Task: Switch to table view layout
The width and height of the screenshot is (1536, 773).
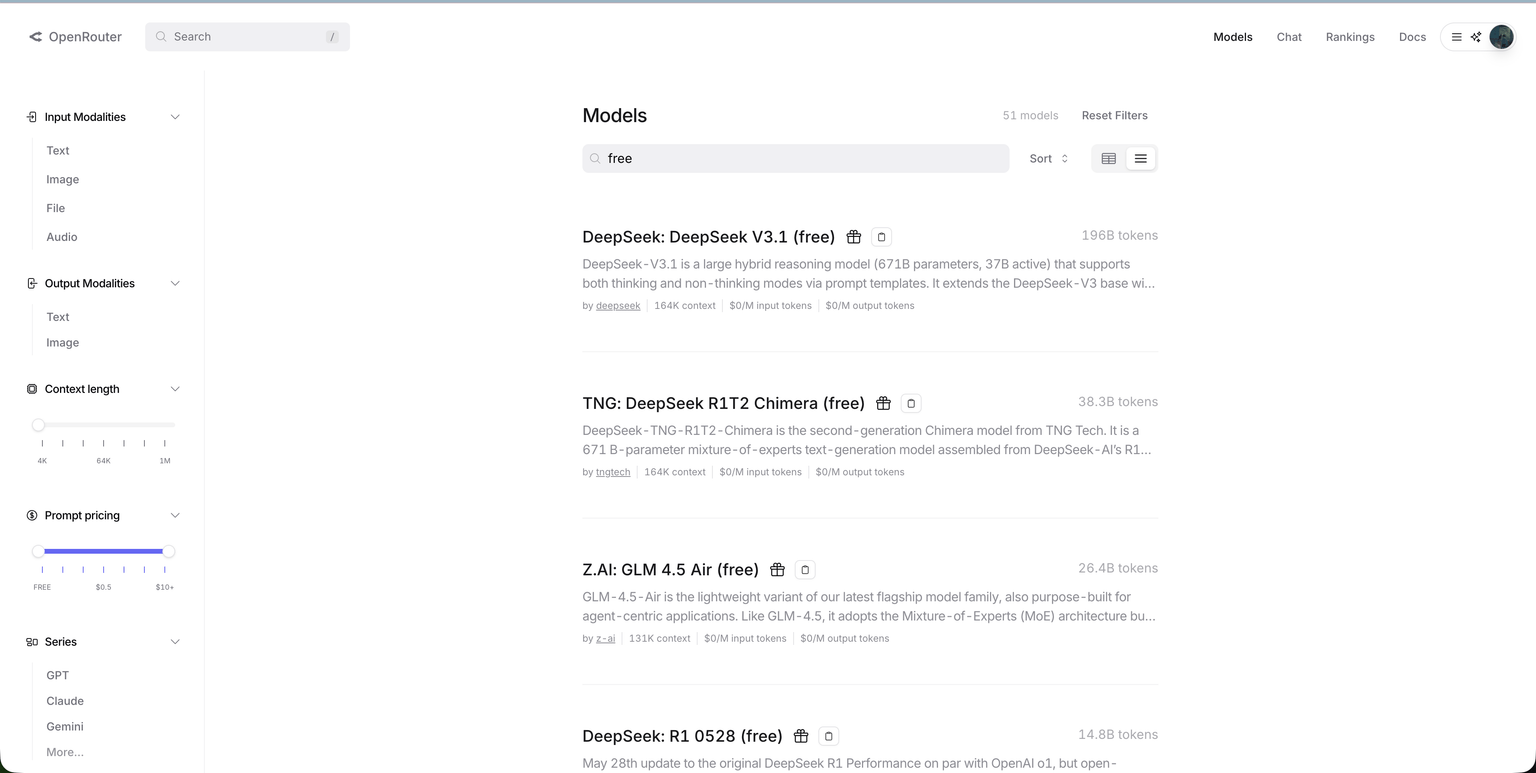Action: tap(1108, 159)
